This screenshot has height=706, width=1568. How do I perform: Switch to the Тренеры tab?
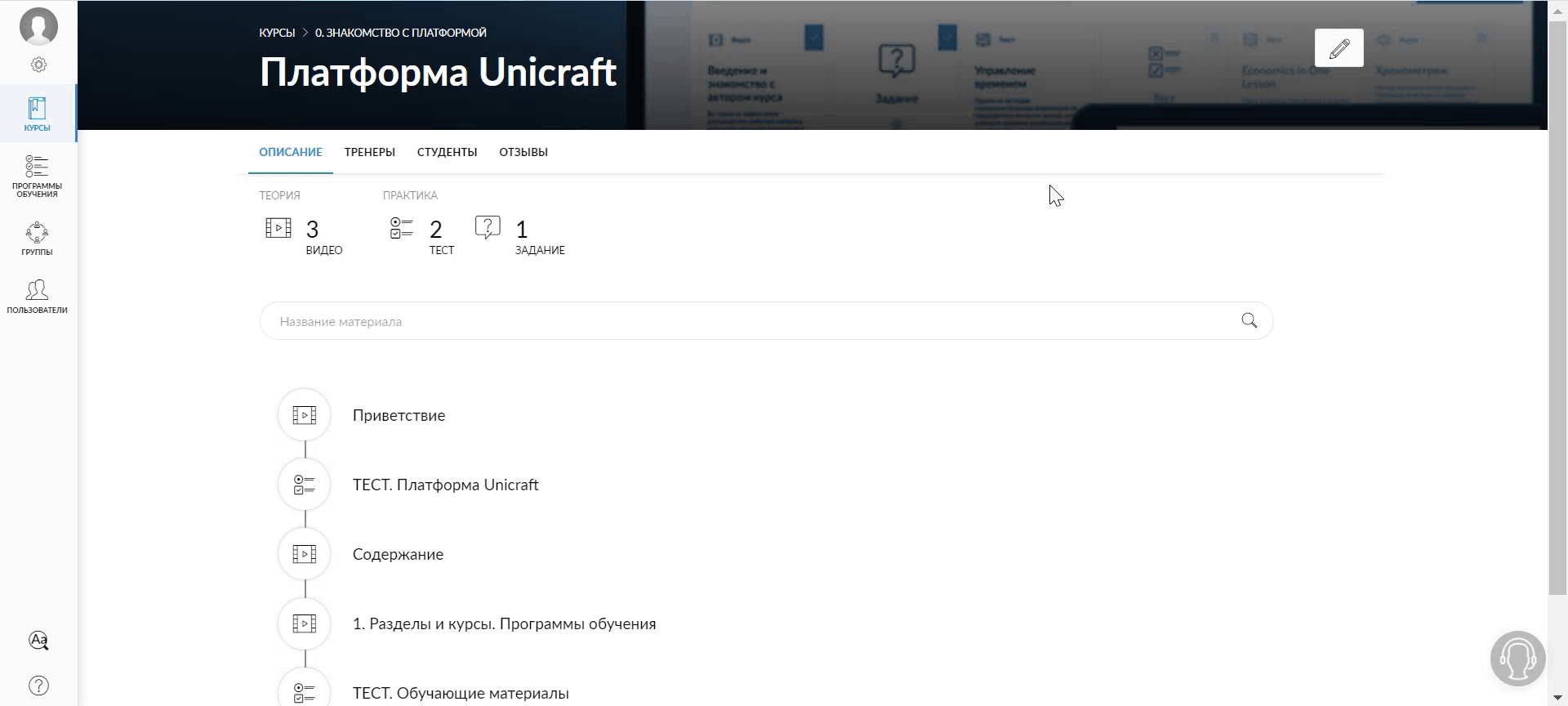coord(370,152)
